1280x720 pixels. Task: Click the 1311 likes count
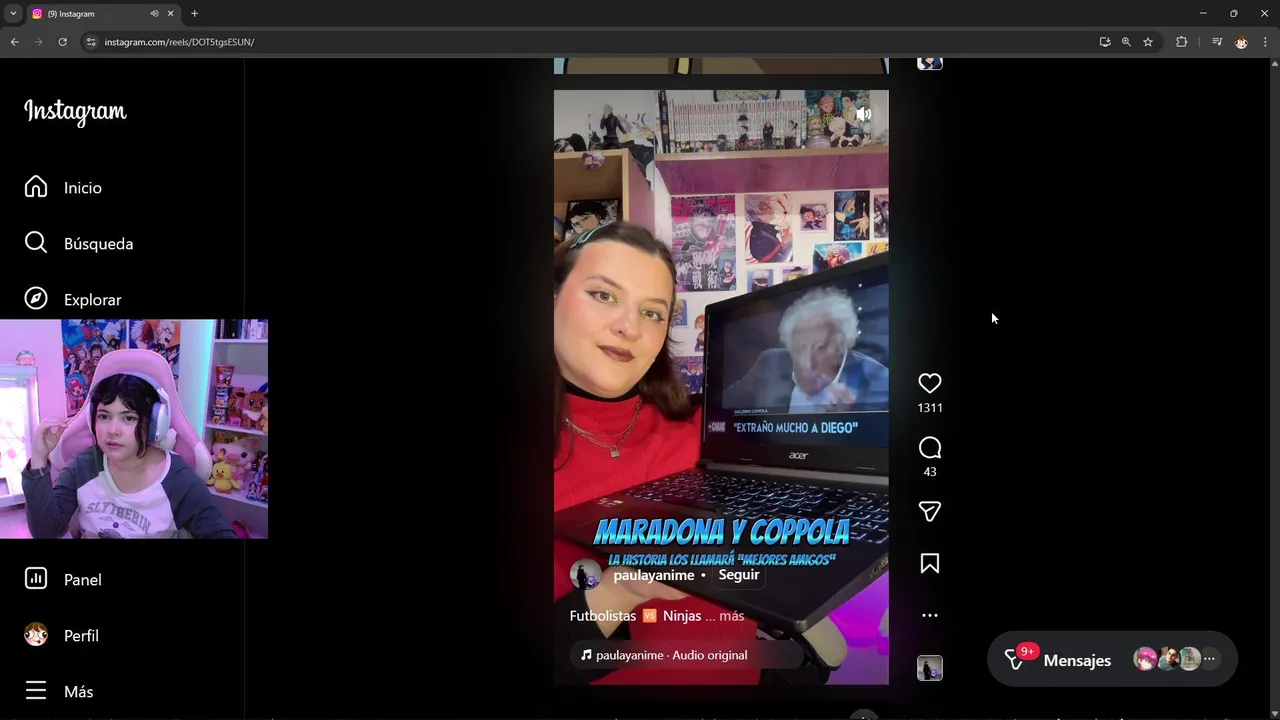click(x=930, y=408)
